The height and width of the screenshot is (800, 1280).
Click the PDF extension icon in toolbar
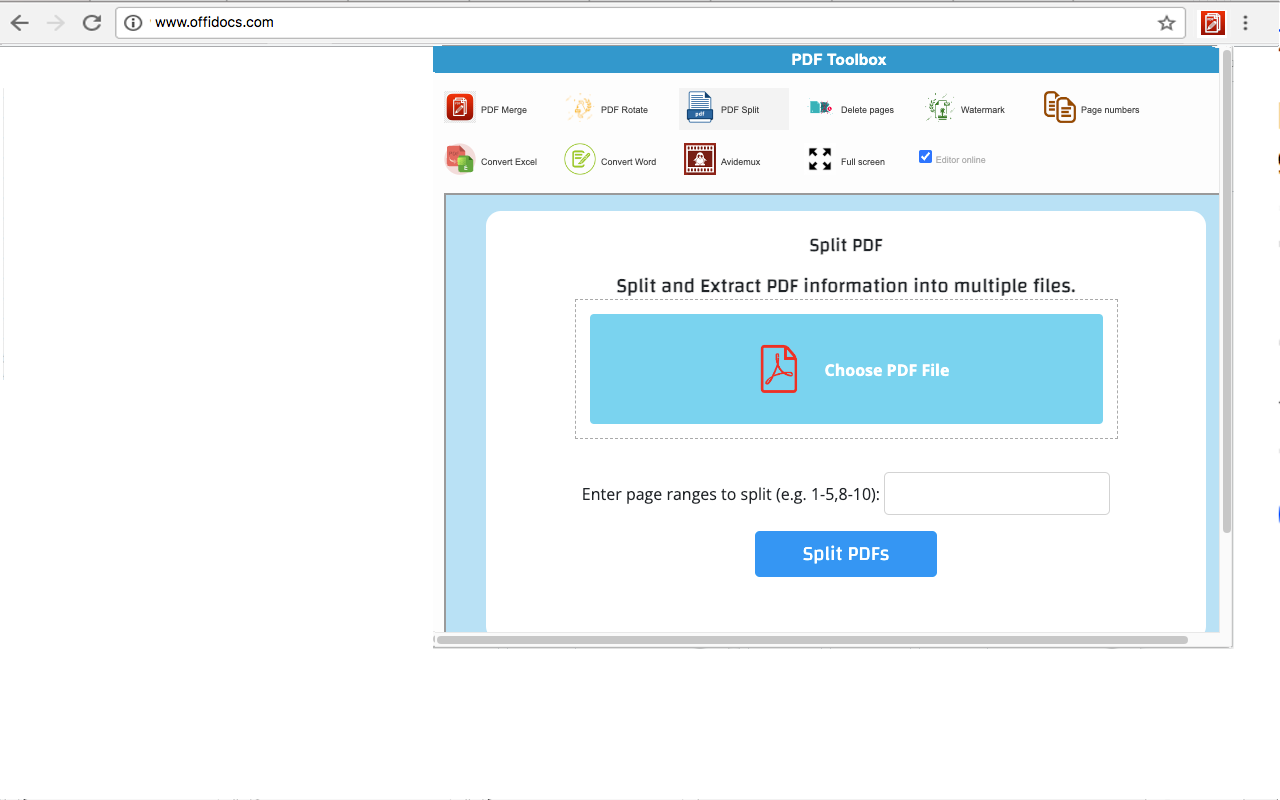click(1212, 22)
